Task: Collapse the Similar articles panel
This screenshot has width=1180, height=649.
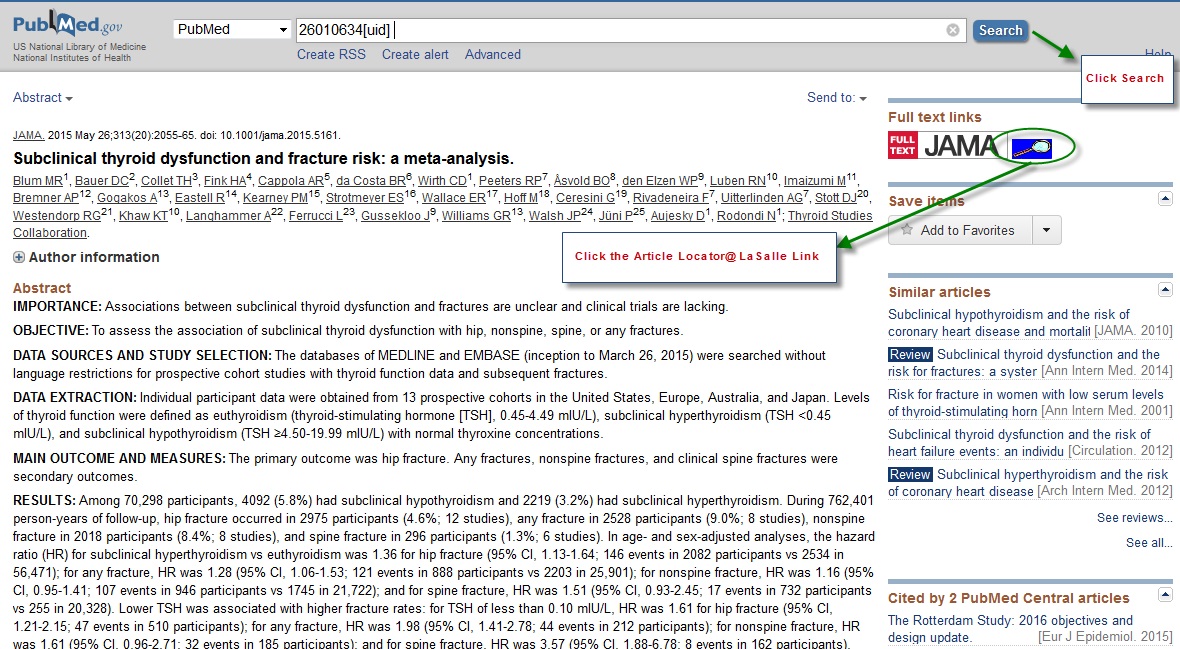Action: [1164, 289]
